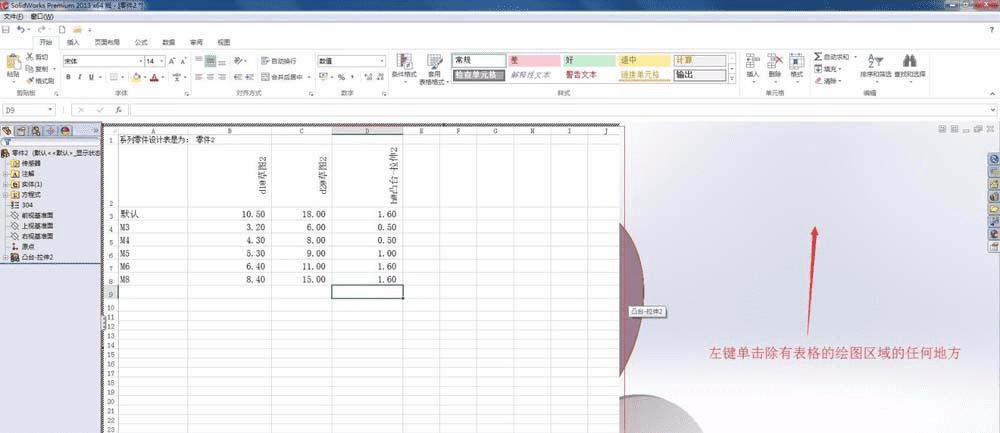Align text right
Screen dimensions: 1000x433
pyautogui.click(x=222, y=77)
